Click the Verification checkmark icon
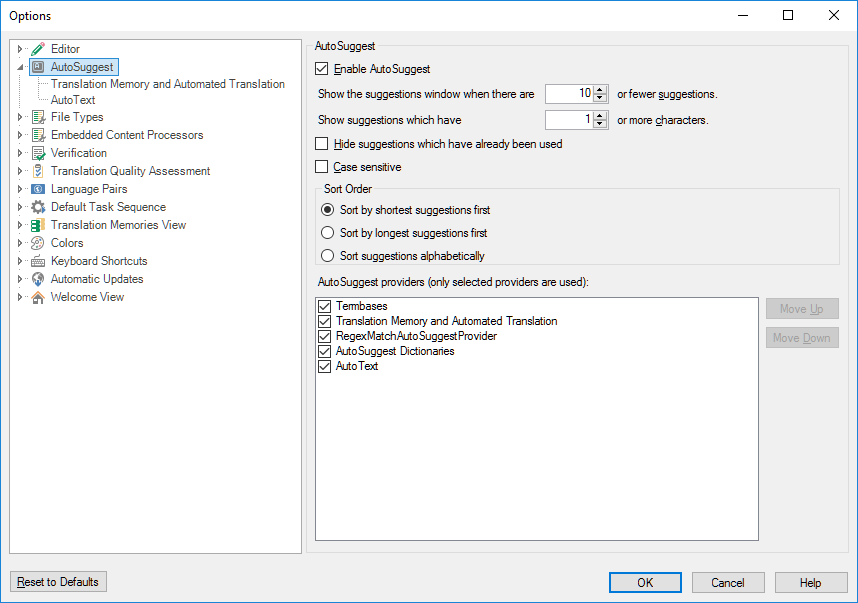858x603 pixels. [38, 153]
